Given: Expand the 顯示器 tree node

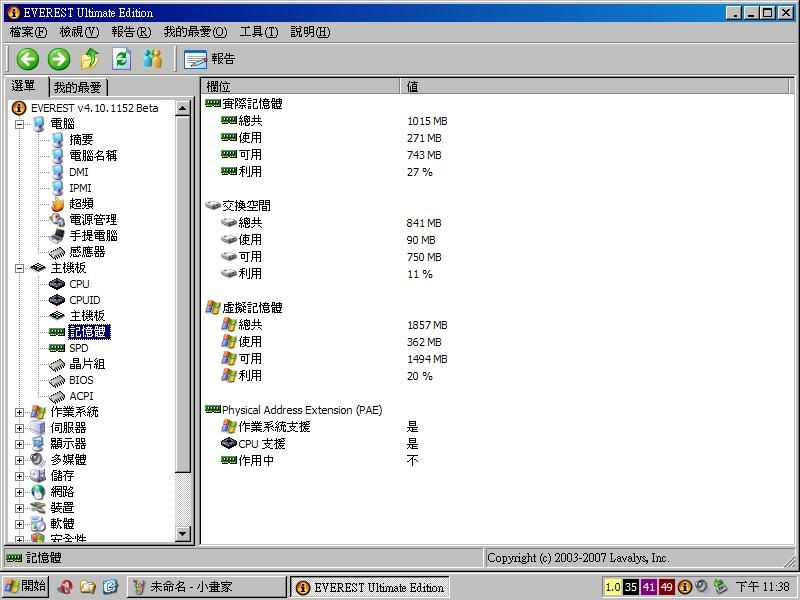Looking at the screenshot, I should point(19,444).
